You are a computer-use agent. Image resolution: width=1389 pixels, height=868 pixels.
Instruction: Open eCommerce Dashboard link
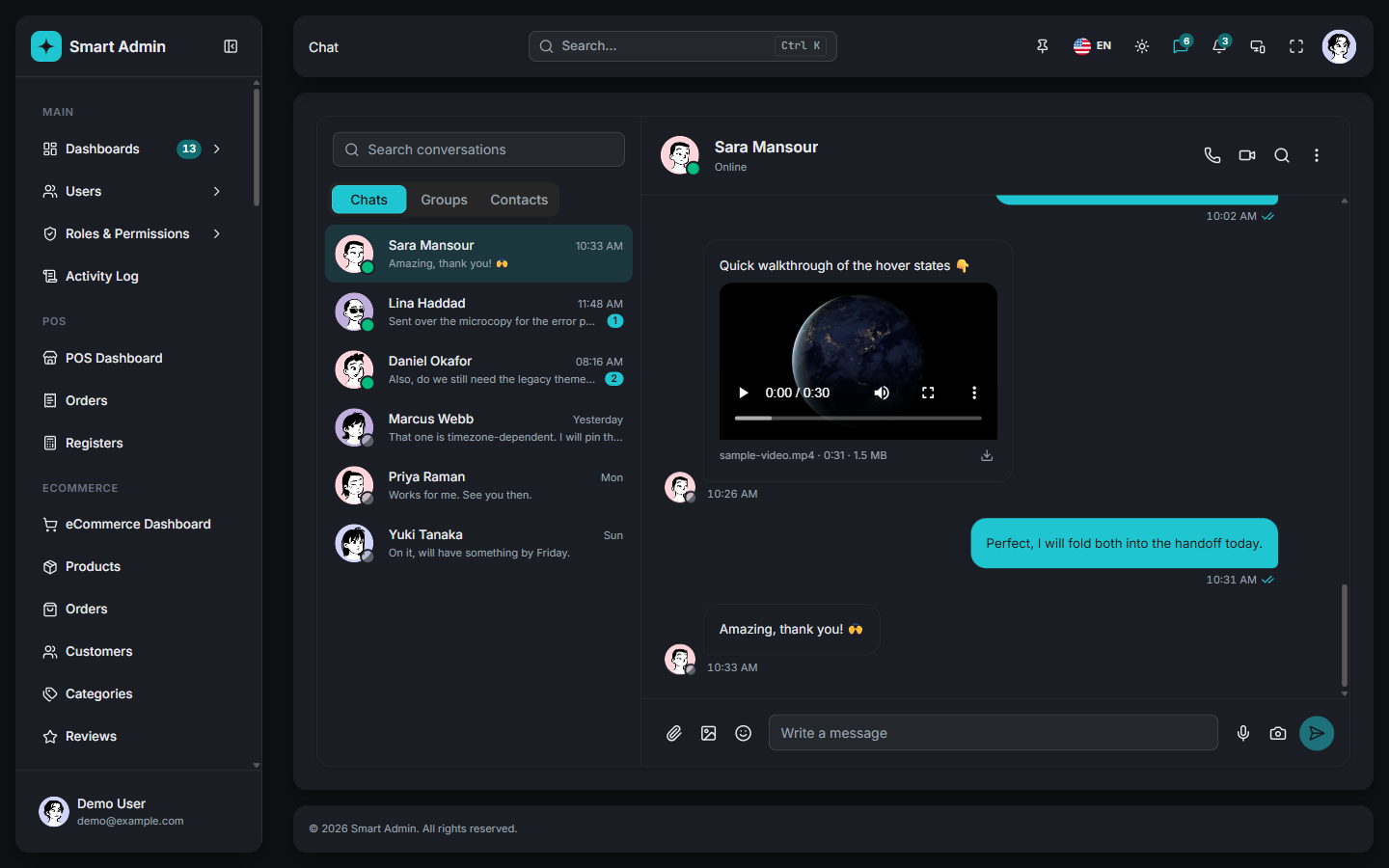tap(134, 524)
